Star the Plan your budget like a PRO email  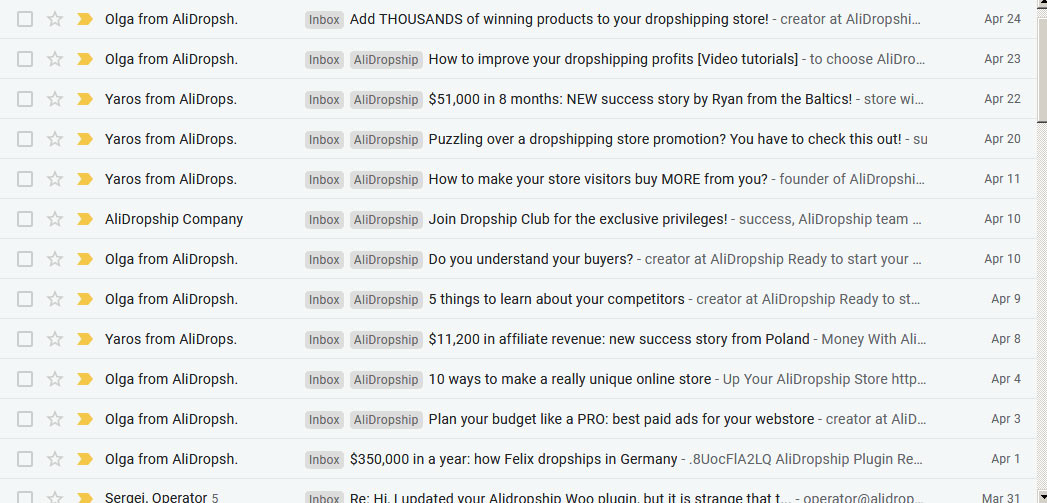tap(55, 420)
